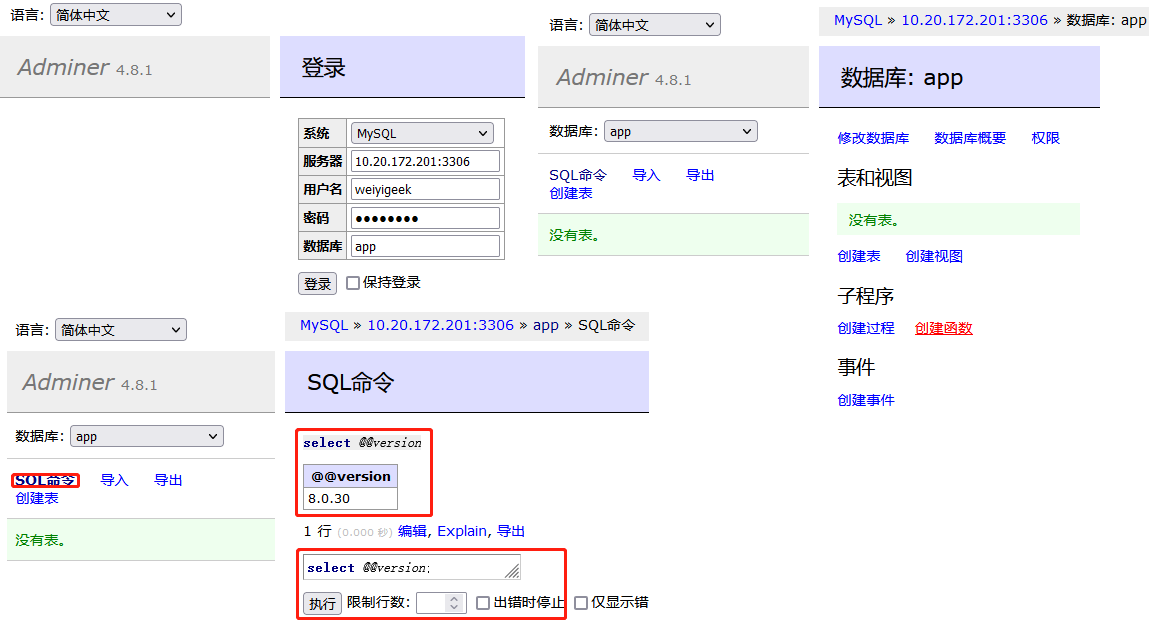Screen dimensions: 1152x629
Task: Click the 密码 password field
Action: click(x=425, y=218)
